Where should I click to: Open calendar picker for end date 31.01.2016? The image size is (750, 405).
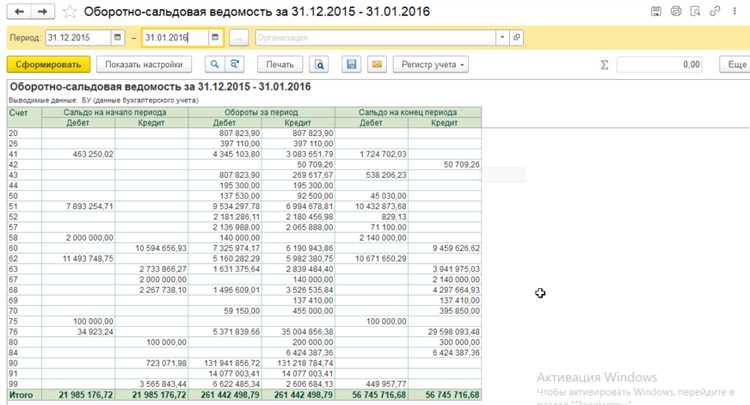215,37
